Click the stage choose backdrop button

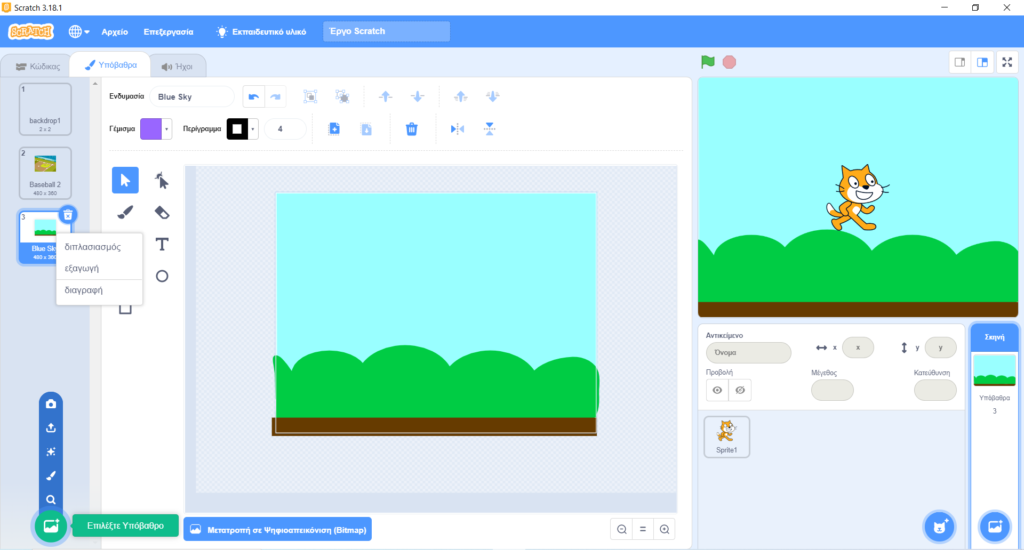point(995,526)
